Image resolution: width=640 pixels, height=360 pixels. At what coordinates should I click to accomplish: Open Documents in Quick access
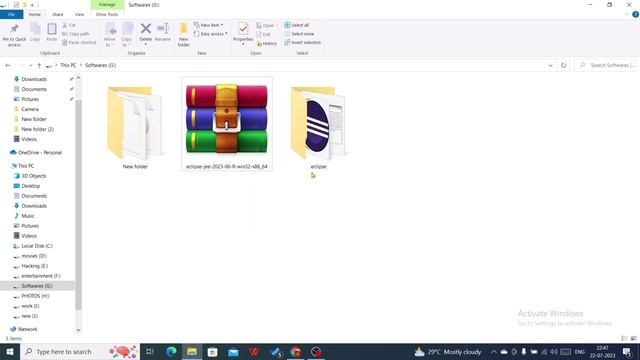(34, 89)
